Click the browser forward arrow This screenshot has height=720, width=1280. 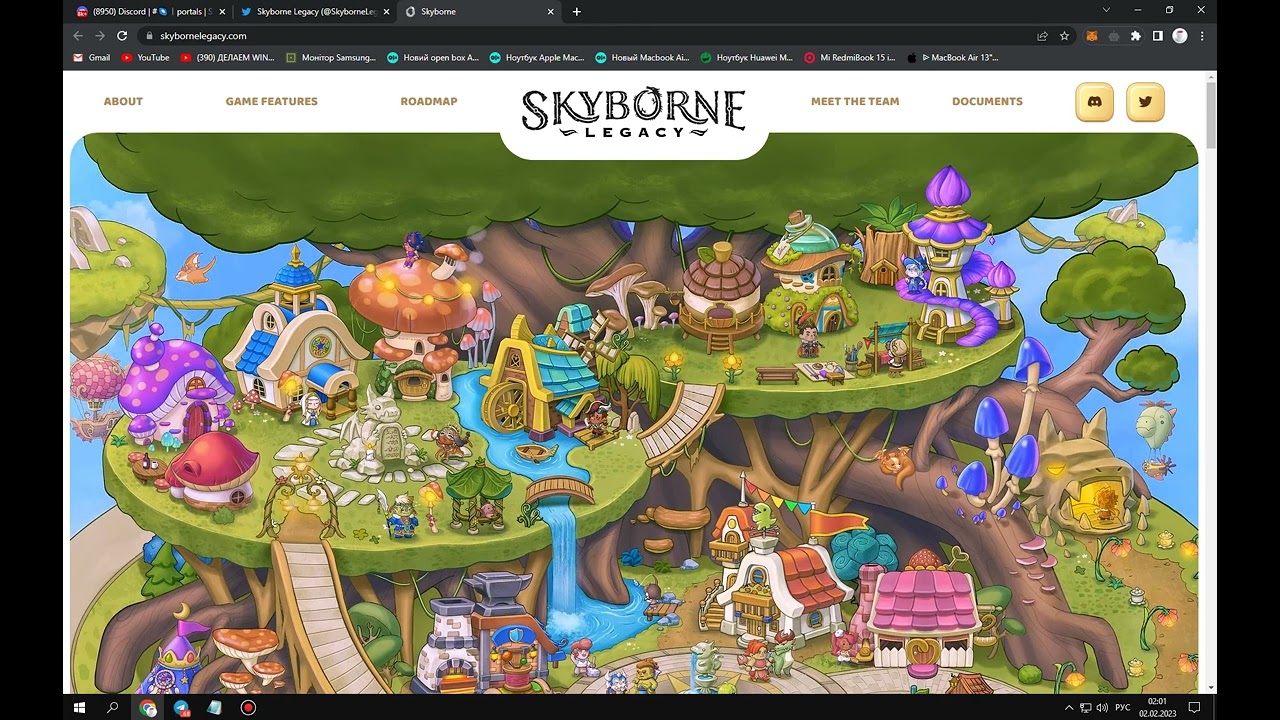click(100, 35)
